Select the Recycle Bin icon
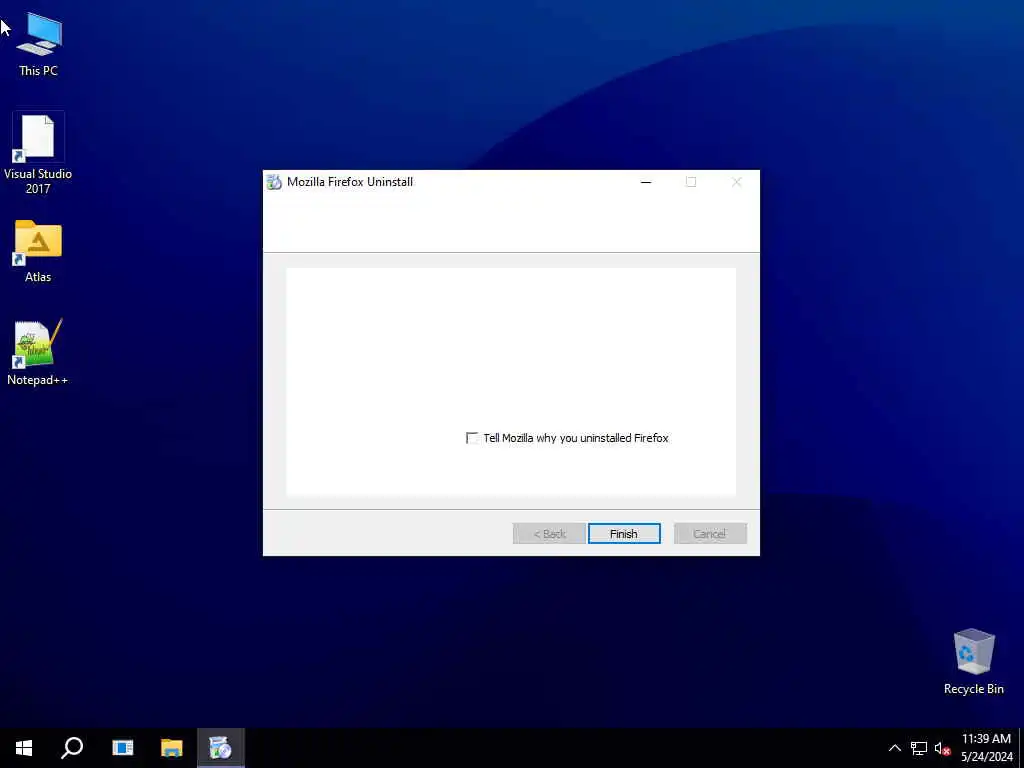This screenshot has width=1024, height=768. [x=973, y=661]
